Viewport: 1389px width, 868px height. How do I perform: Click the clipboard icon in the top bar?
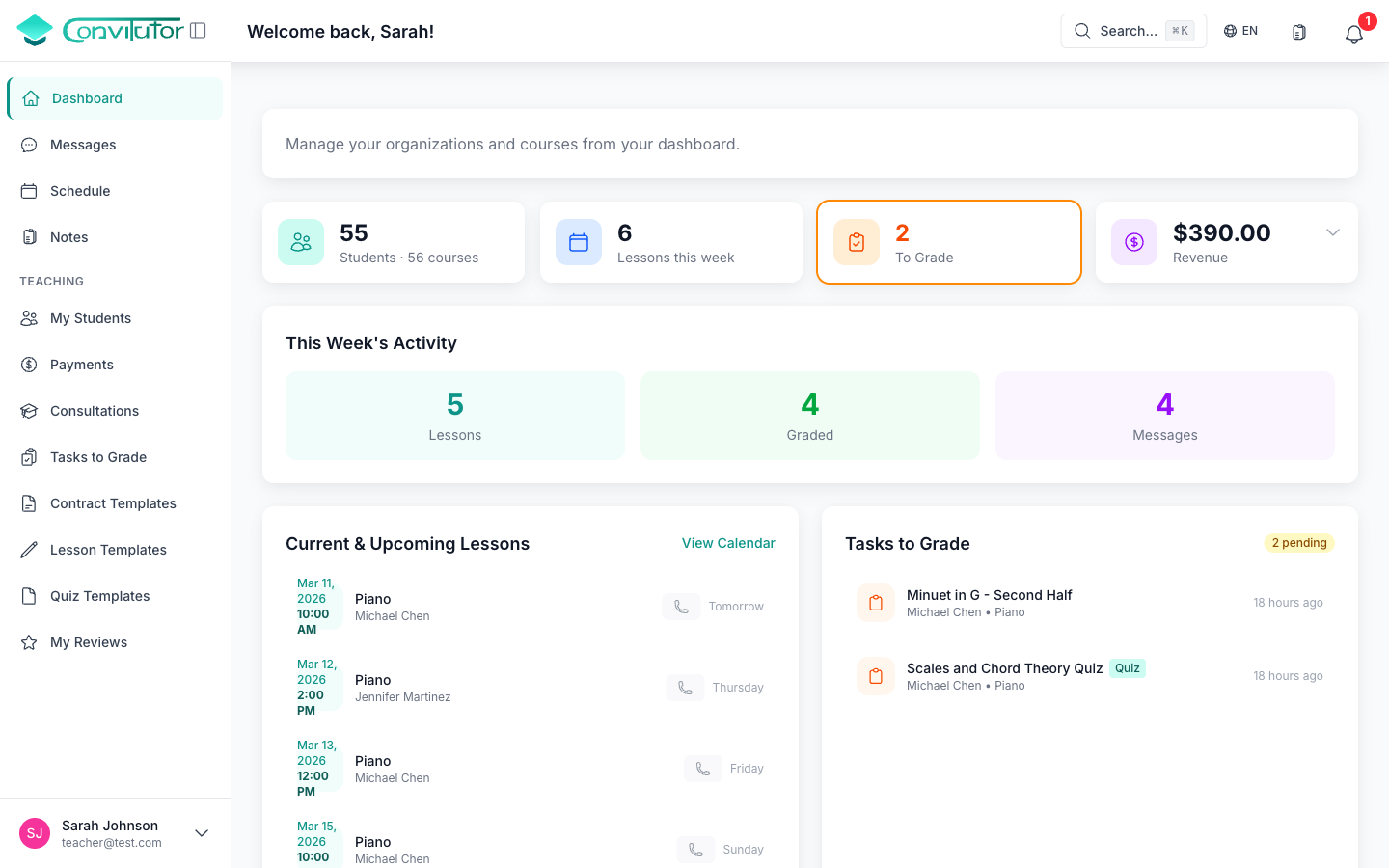click(x=1299, y=31)
